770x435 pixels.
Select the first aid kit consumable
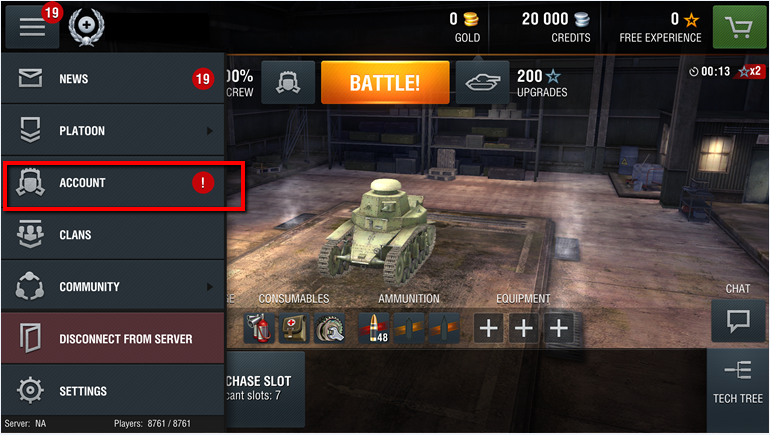click(x=294, y=328)
